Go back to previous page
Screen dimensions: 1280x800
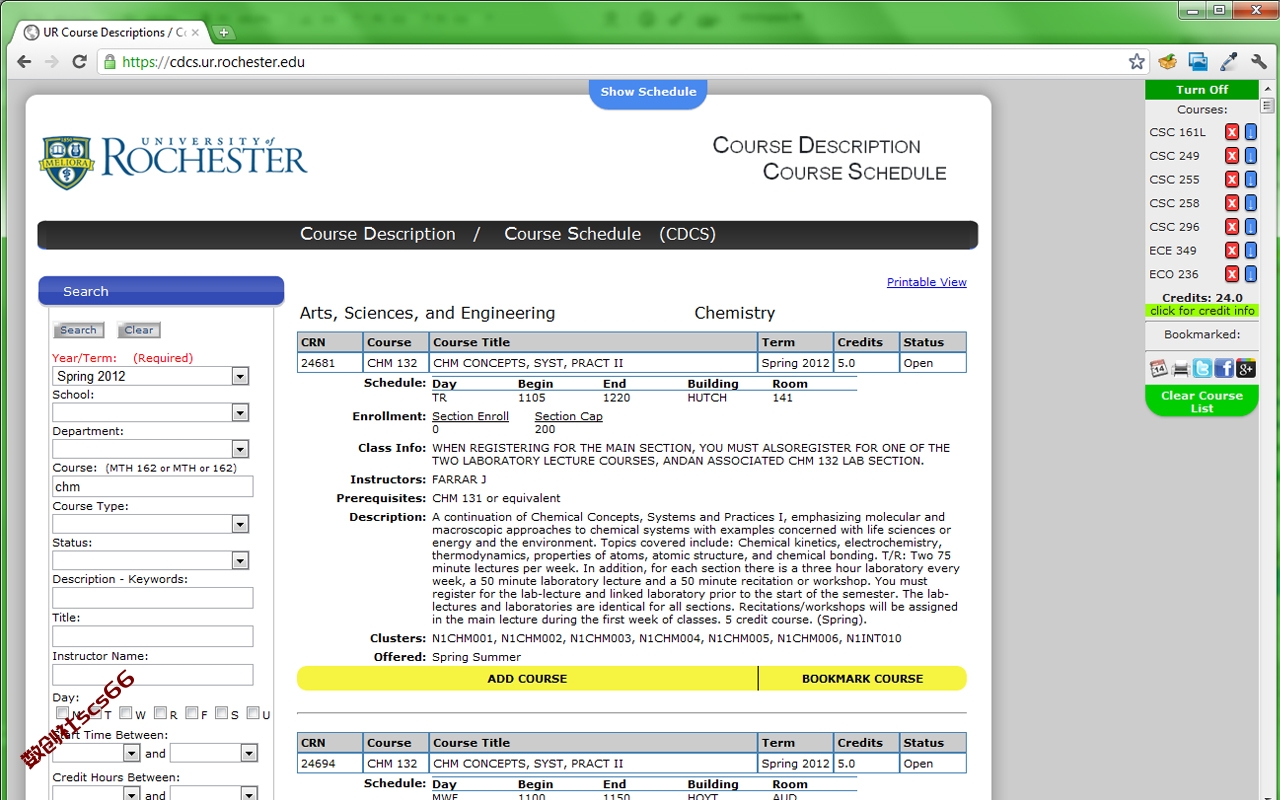pyautogui.click(x=24, y=62)
